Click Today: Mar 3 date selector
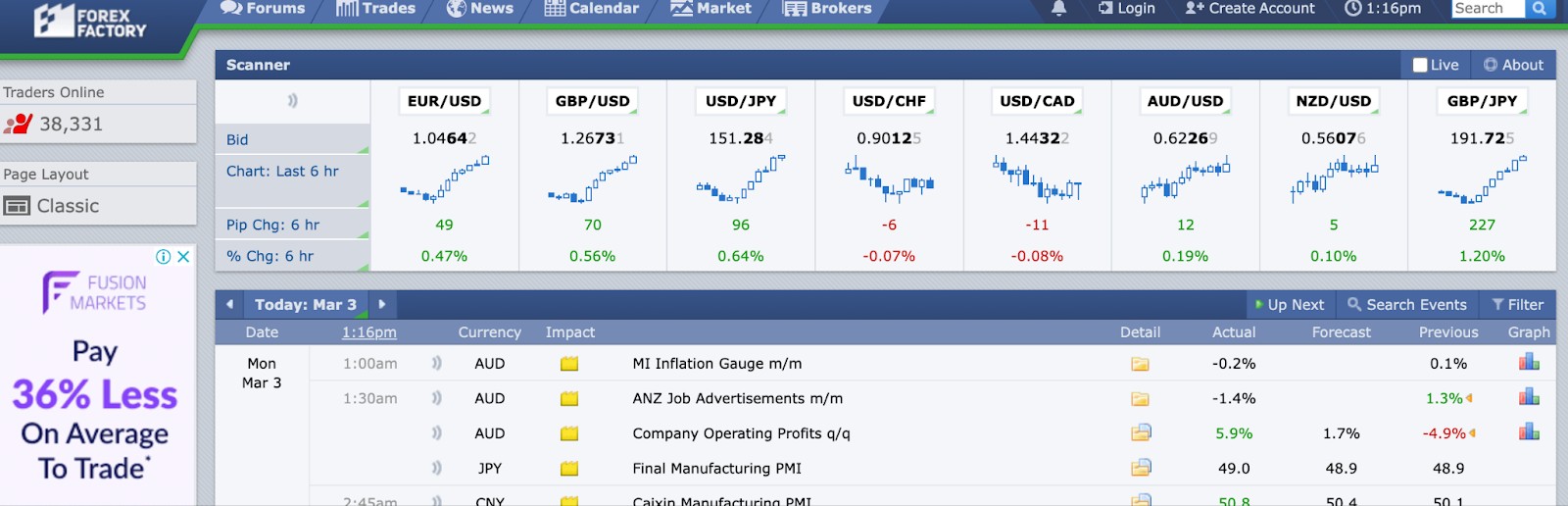The width and height of the screenshot is (1568, 506). 306,304
